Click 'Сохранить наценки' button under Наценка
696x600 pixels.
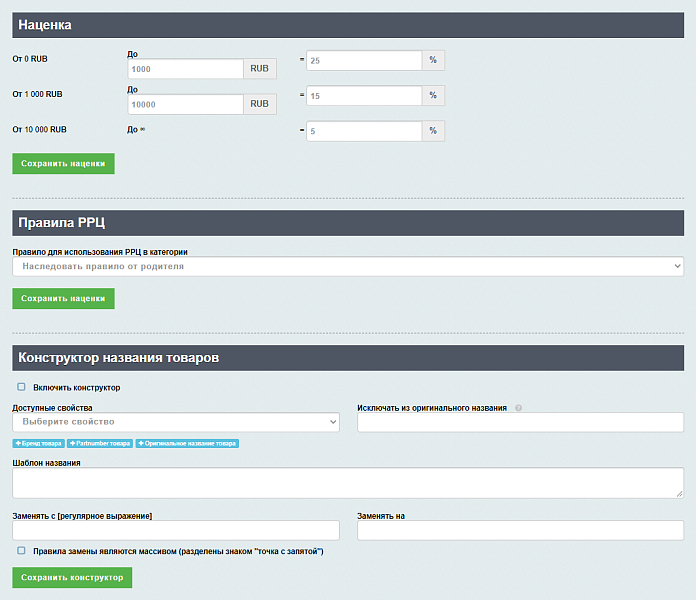[63, 163]
